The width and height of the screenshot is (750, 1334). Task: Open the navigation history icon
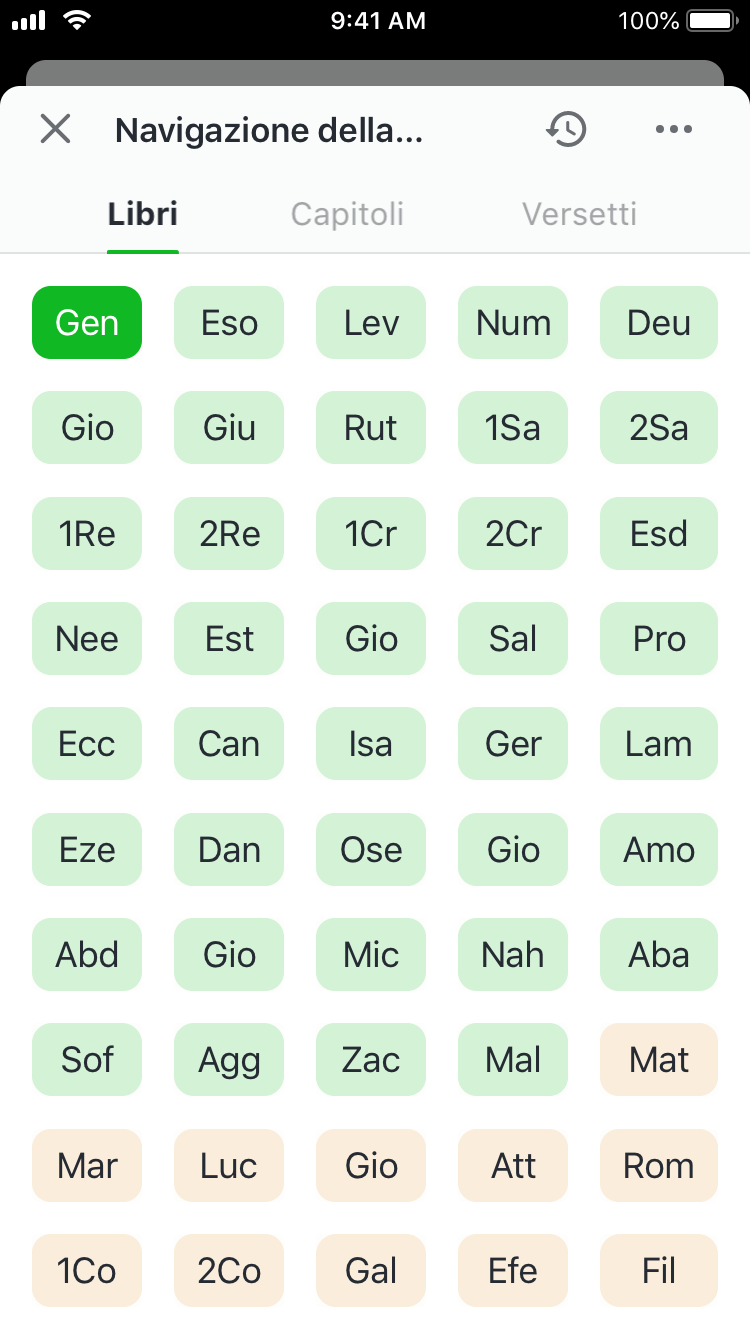click(x=566, y=129)
